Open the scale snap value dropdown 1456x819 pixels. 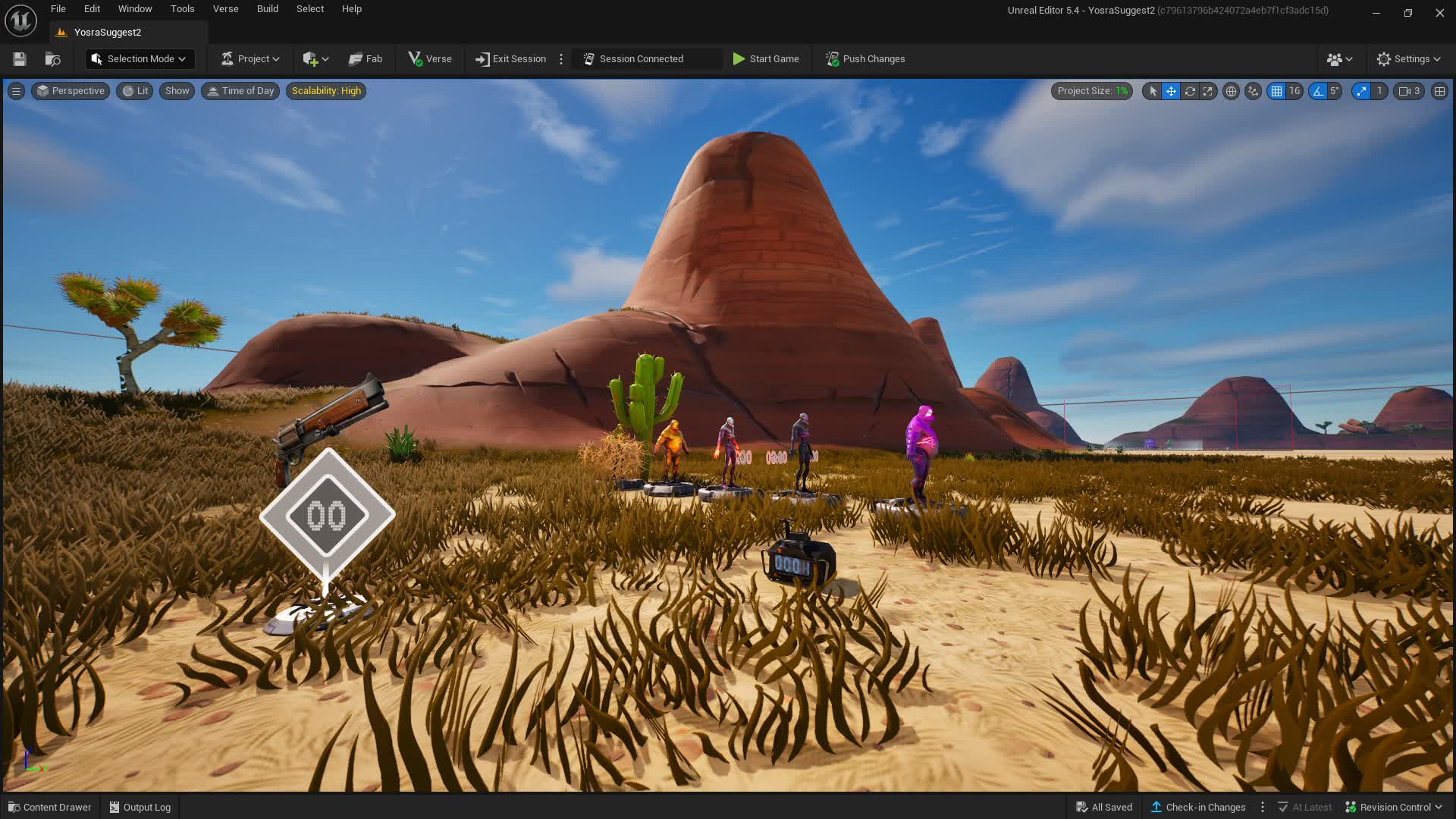[x=1379, y=91]
